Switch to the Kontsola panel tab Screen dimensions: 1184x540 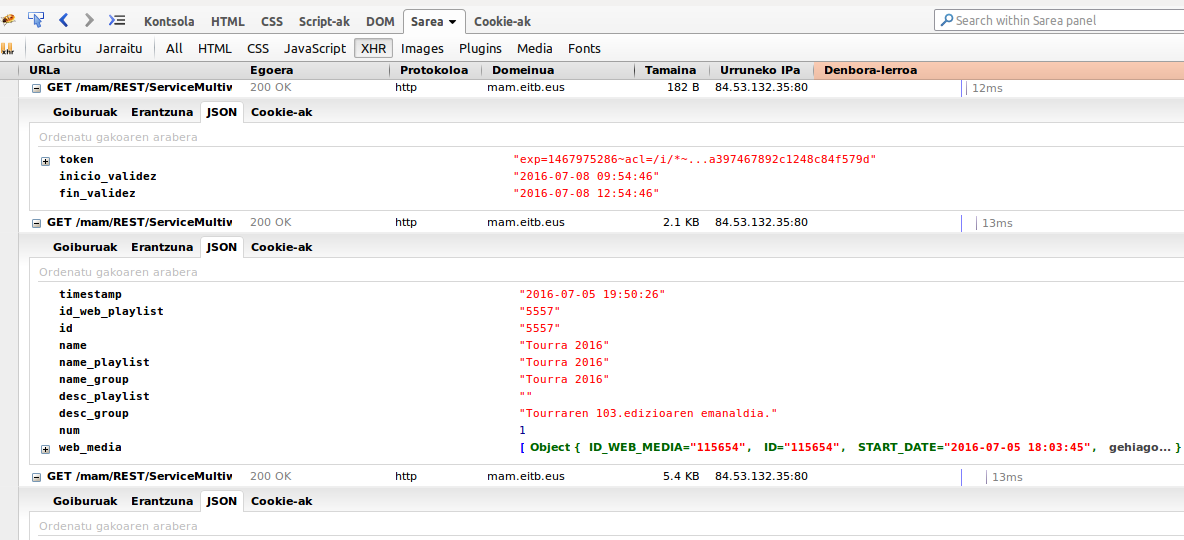click(169, 21)
